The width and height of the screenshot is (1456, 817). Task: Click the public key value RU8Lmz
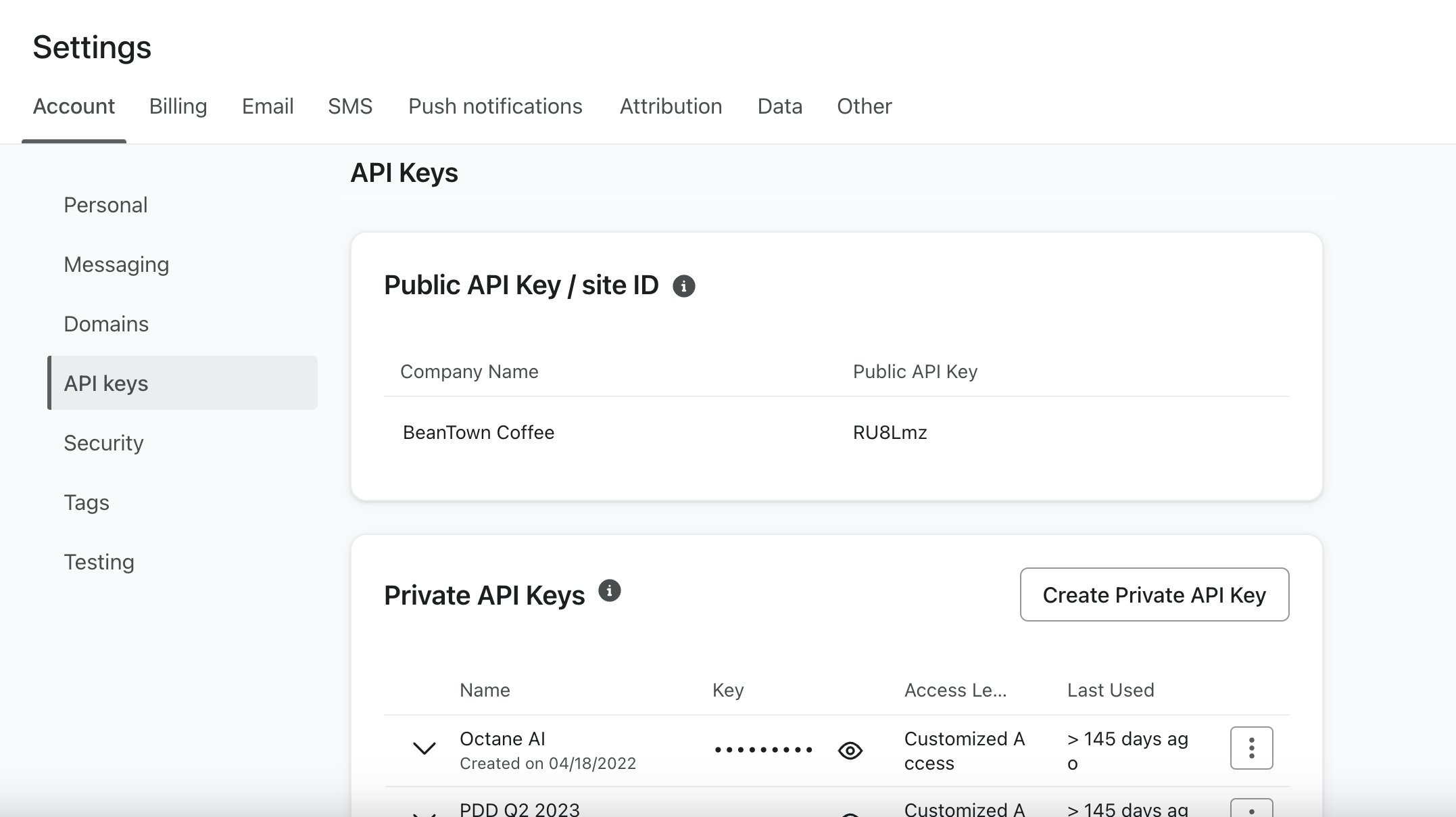click(890, 432)
